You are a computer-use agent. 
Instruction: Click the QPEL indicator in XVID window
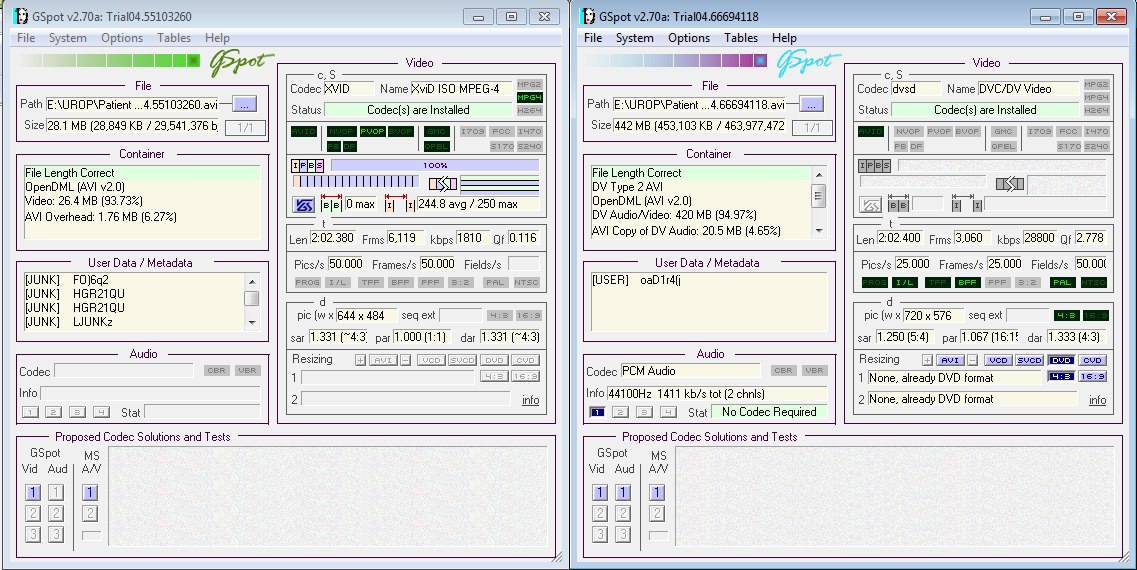pyautogui.click(x=437, y=146)
